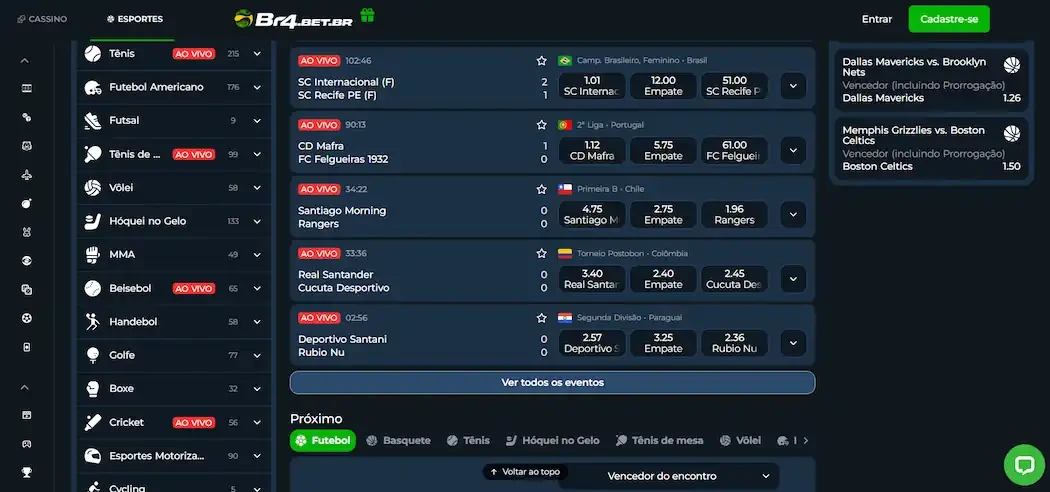1050x492 pixels.
Task: Click the Vôlei ball icon in sidebar
Action: [x=92, y=187]
